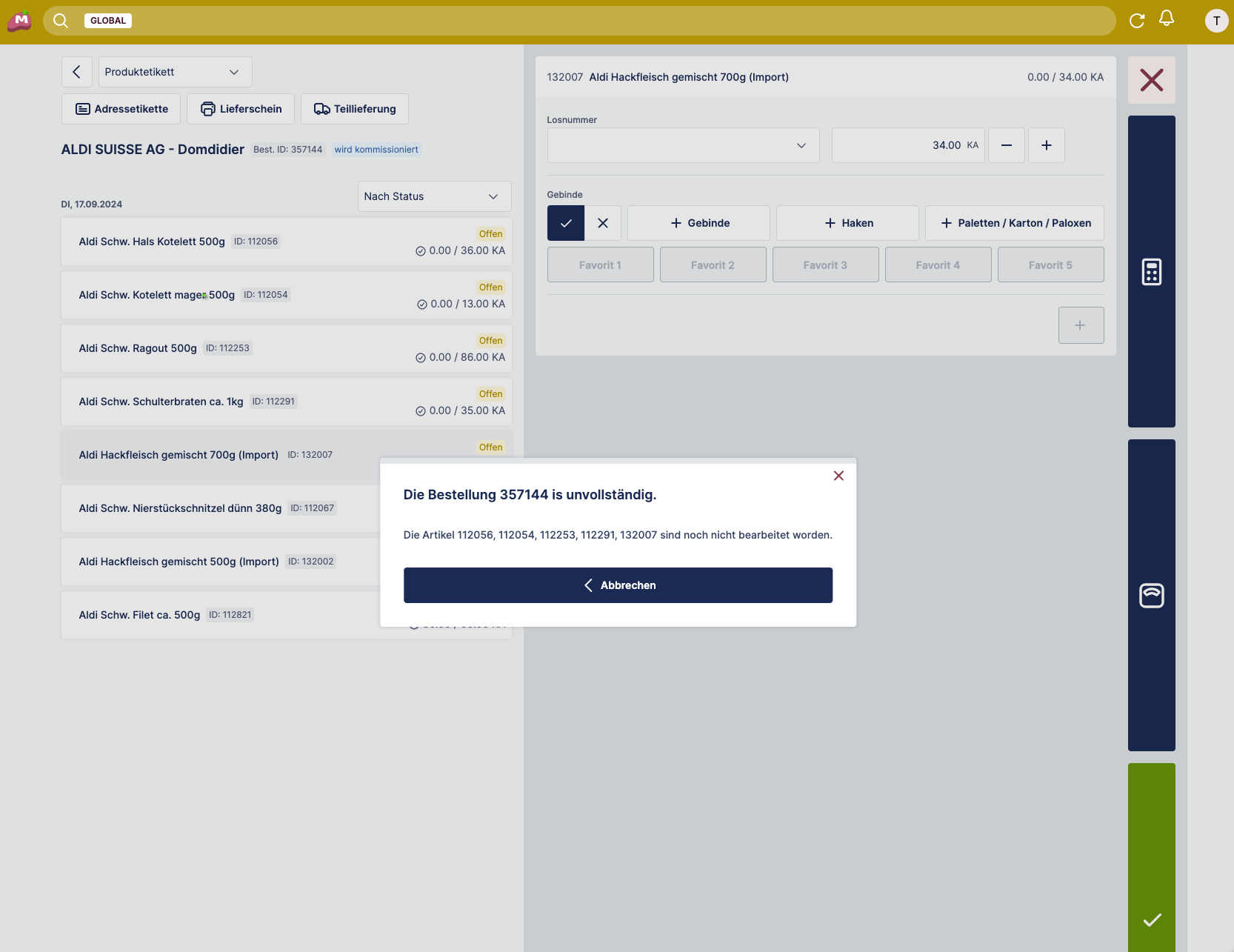Toggle Gebinde X option off
1234x952 pixels.
pos(603,223)
